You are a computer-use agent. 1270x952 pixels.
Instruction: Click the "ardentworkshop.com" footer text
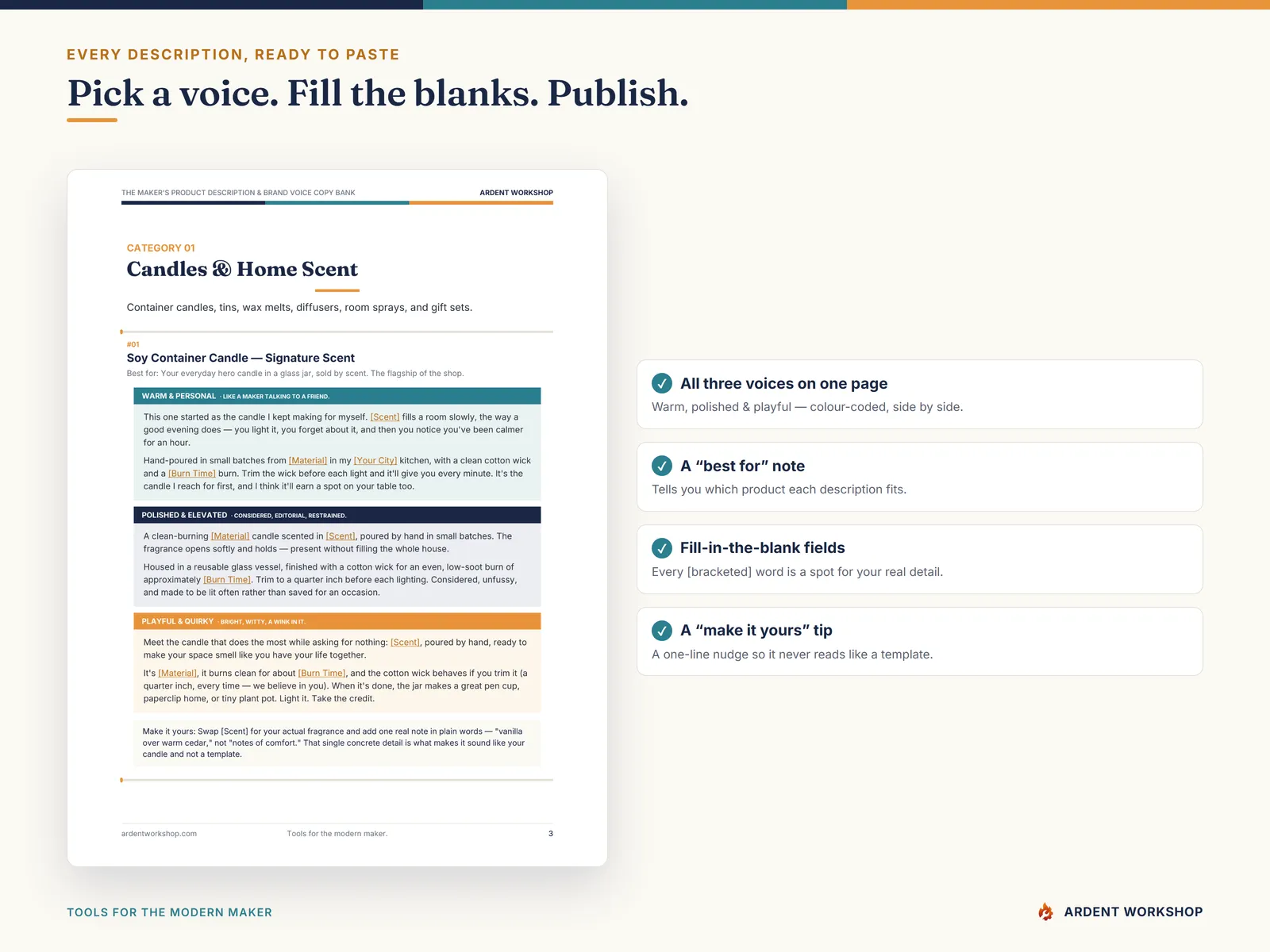click(x=159, y=834)
